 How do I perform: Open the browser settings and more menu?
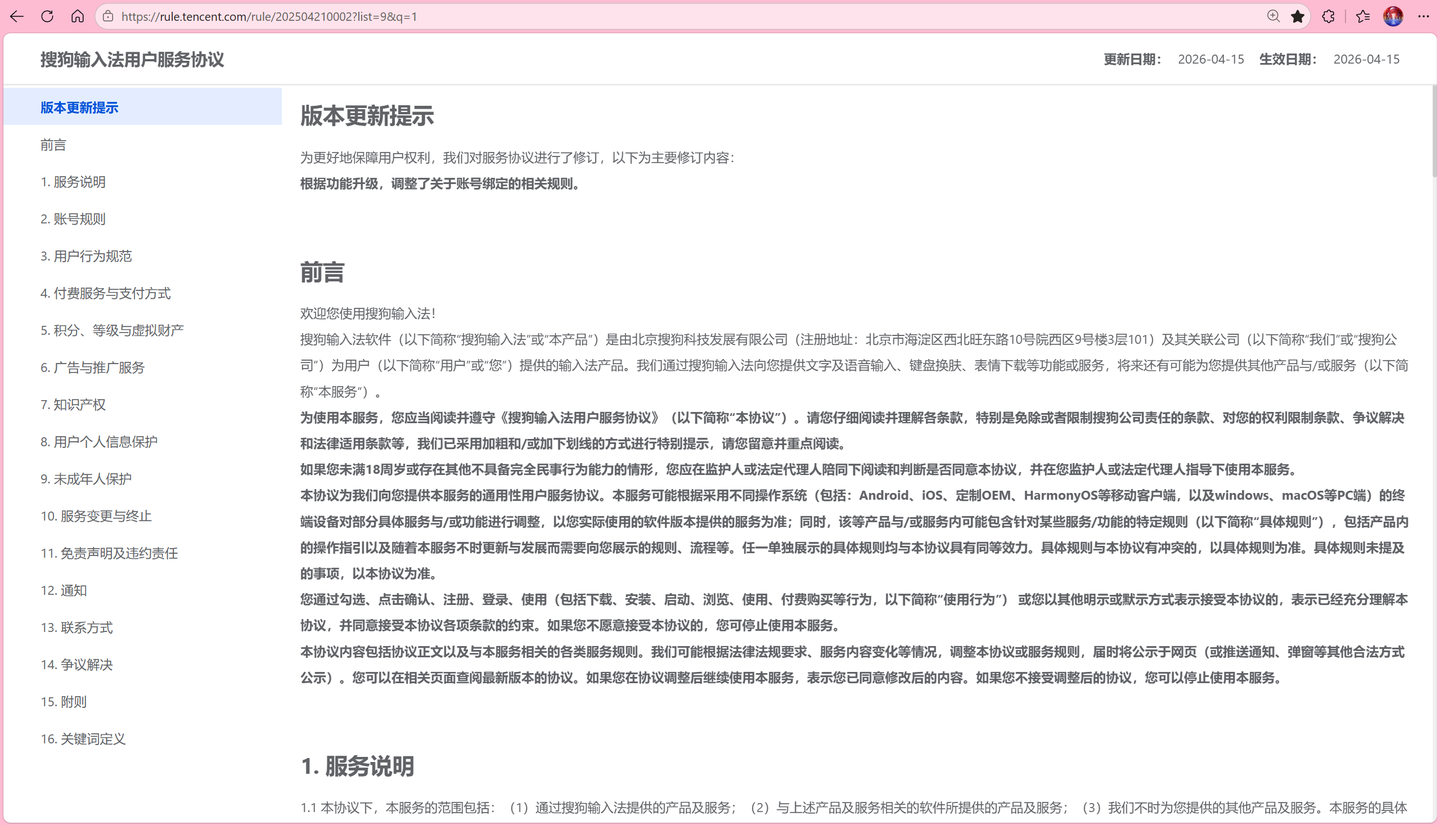1423,16
